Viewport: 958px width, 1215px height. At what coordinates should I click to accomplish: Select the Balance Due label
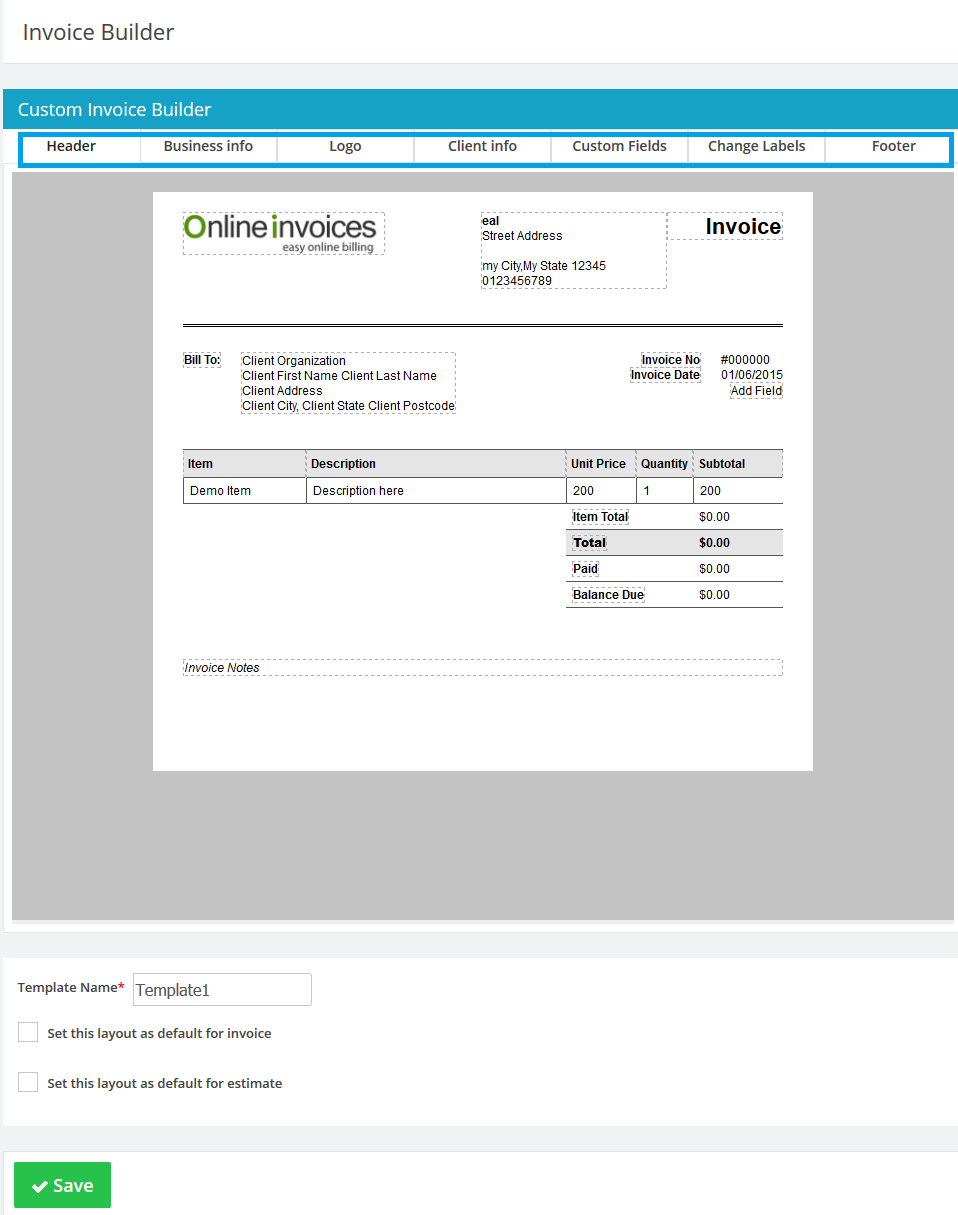tap(608, 594)
